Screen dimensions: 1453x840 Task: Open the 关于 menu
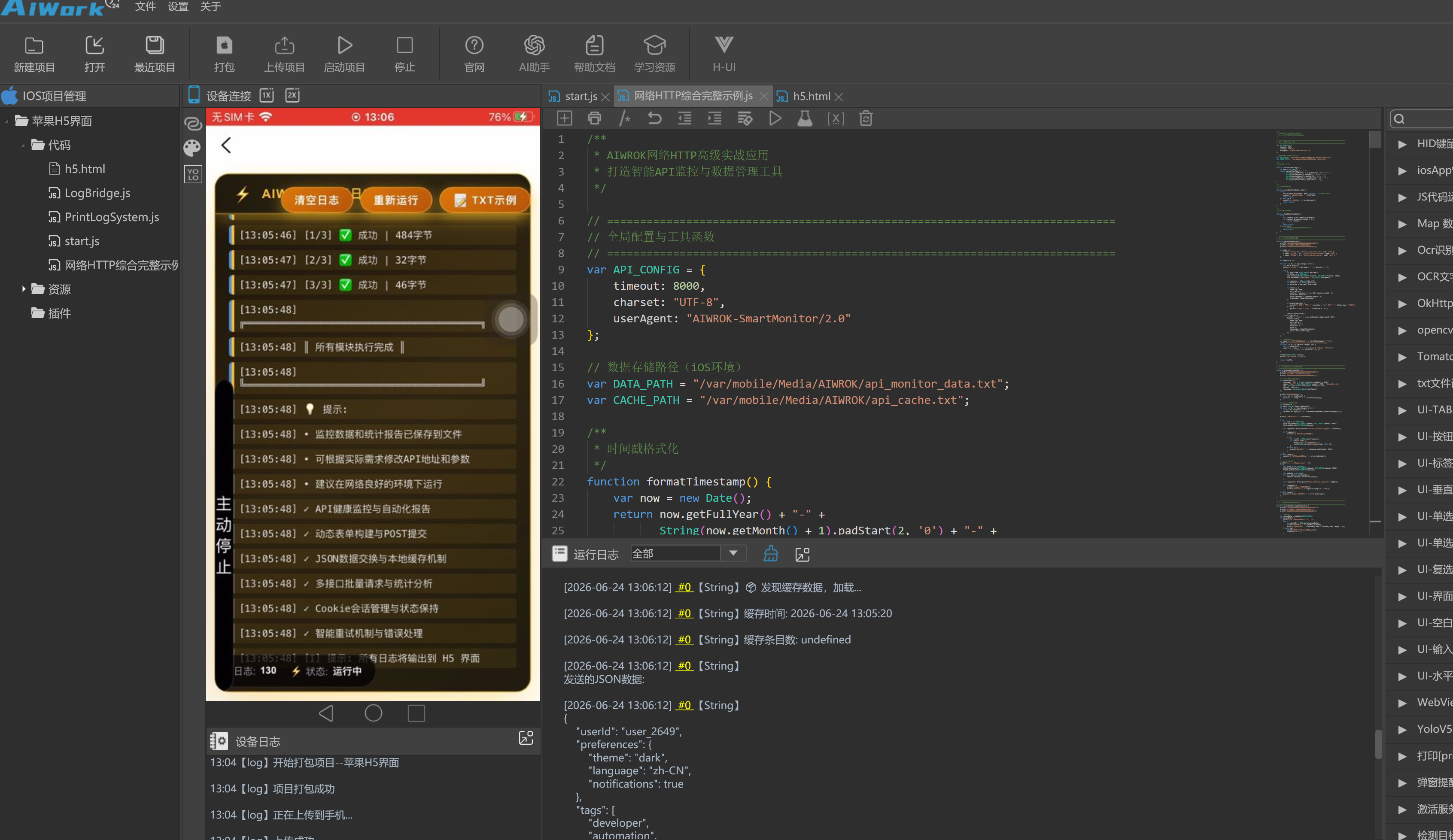[210, 6]
